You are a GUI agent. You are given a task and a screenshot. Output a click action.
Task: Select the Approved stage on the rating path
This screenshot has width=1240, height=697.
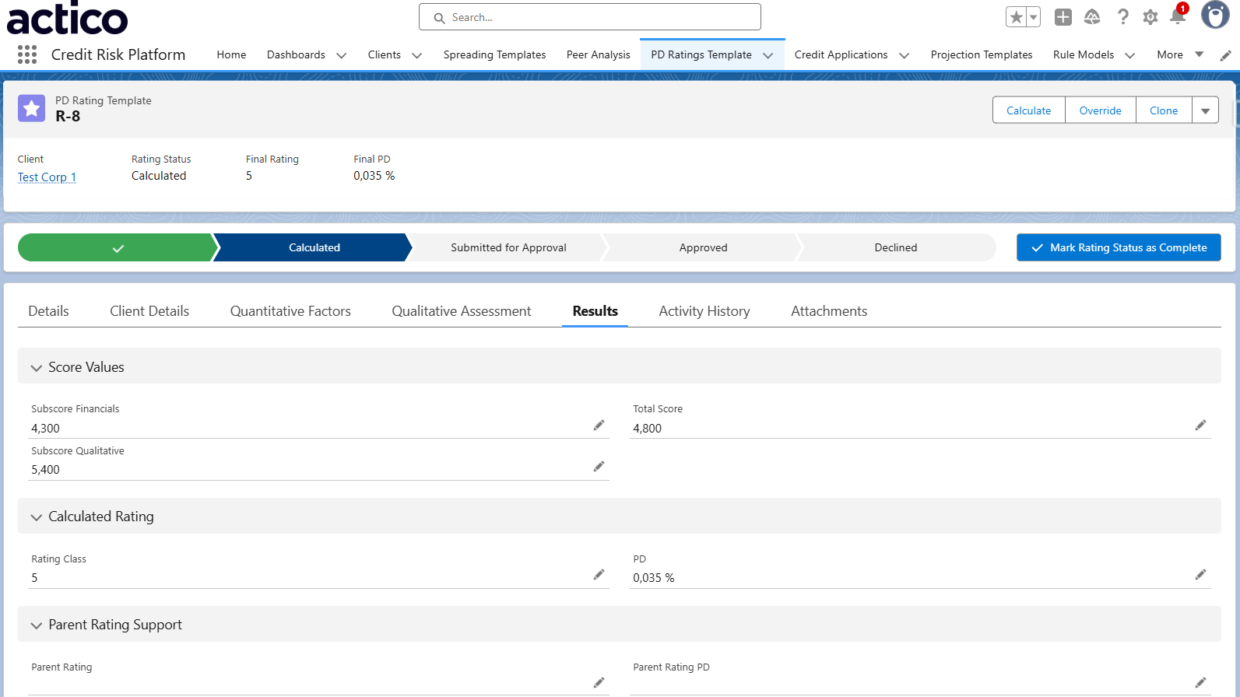pyautogui.click(x=703, y=247)
